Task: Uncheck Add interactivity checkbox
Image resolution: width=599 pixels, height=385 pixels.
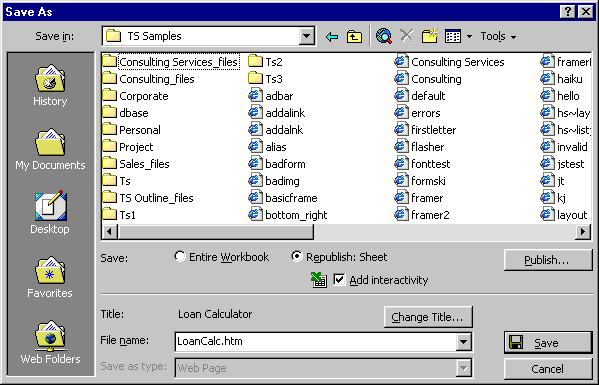Action: pyautogui.click(x=339, y=280)
